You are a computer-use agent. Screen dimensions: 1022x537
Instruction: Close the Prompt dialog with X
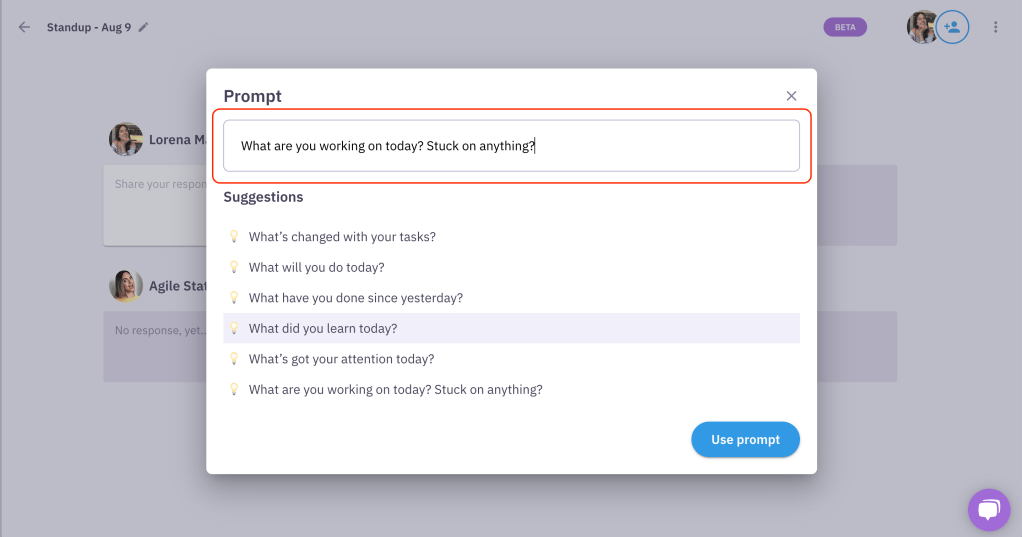coord(791,96)
